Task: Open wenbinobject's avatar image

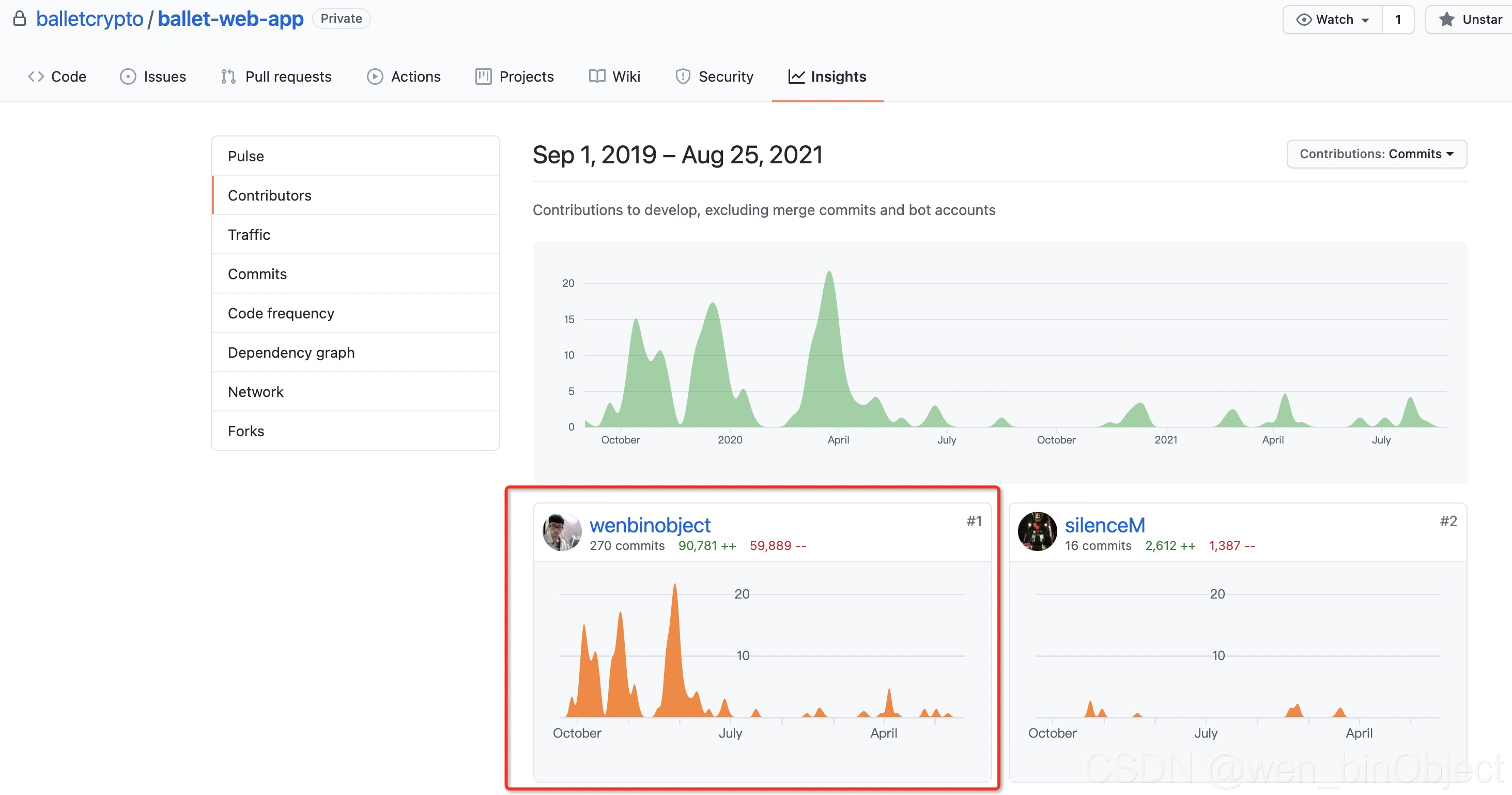Action: (562, 531)
